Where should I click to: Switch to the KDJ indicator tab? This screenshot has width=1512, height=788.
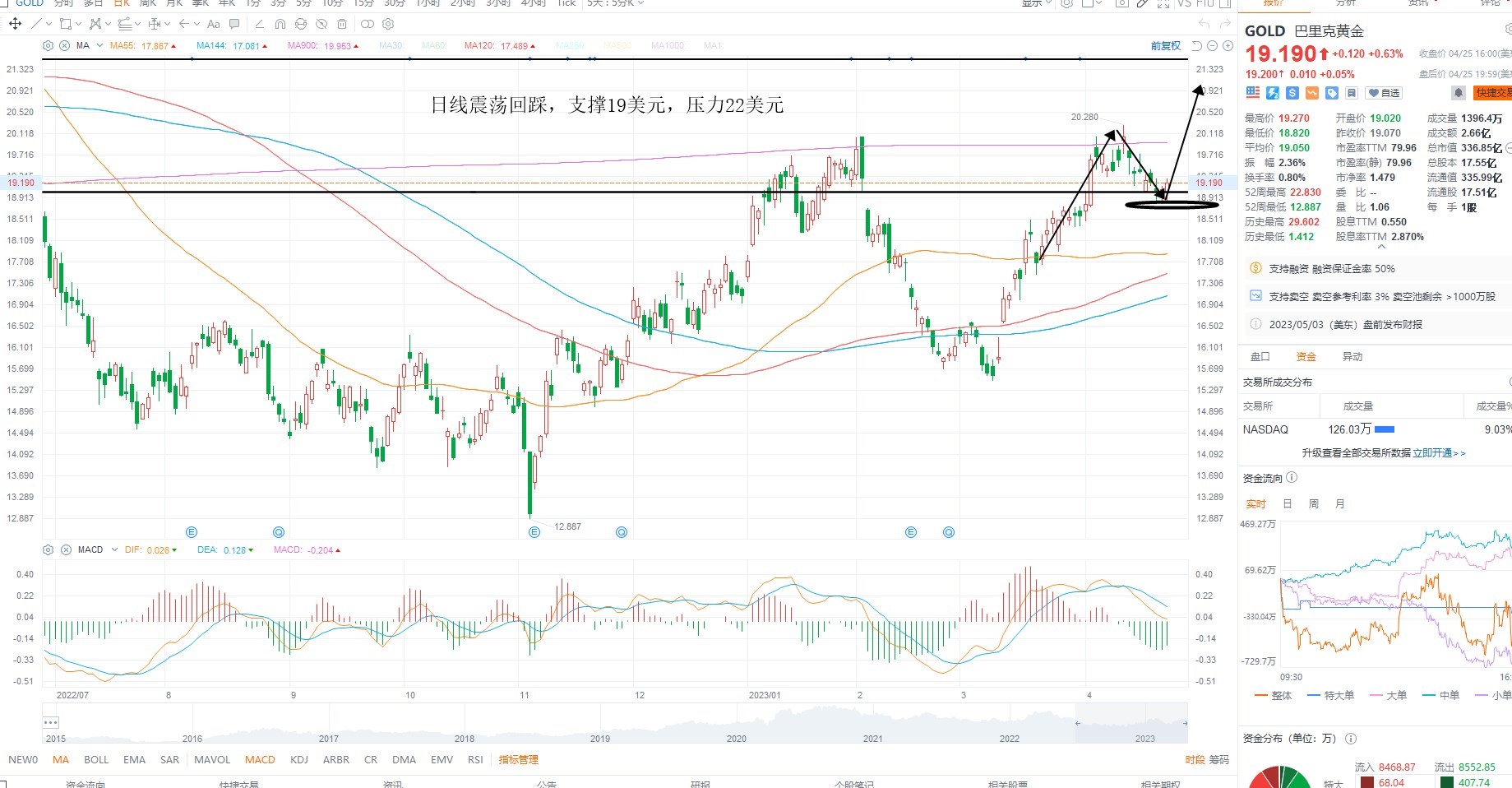299,759
